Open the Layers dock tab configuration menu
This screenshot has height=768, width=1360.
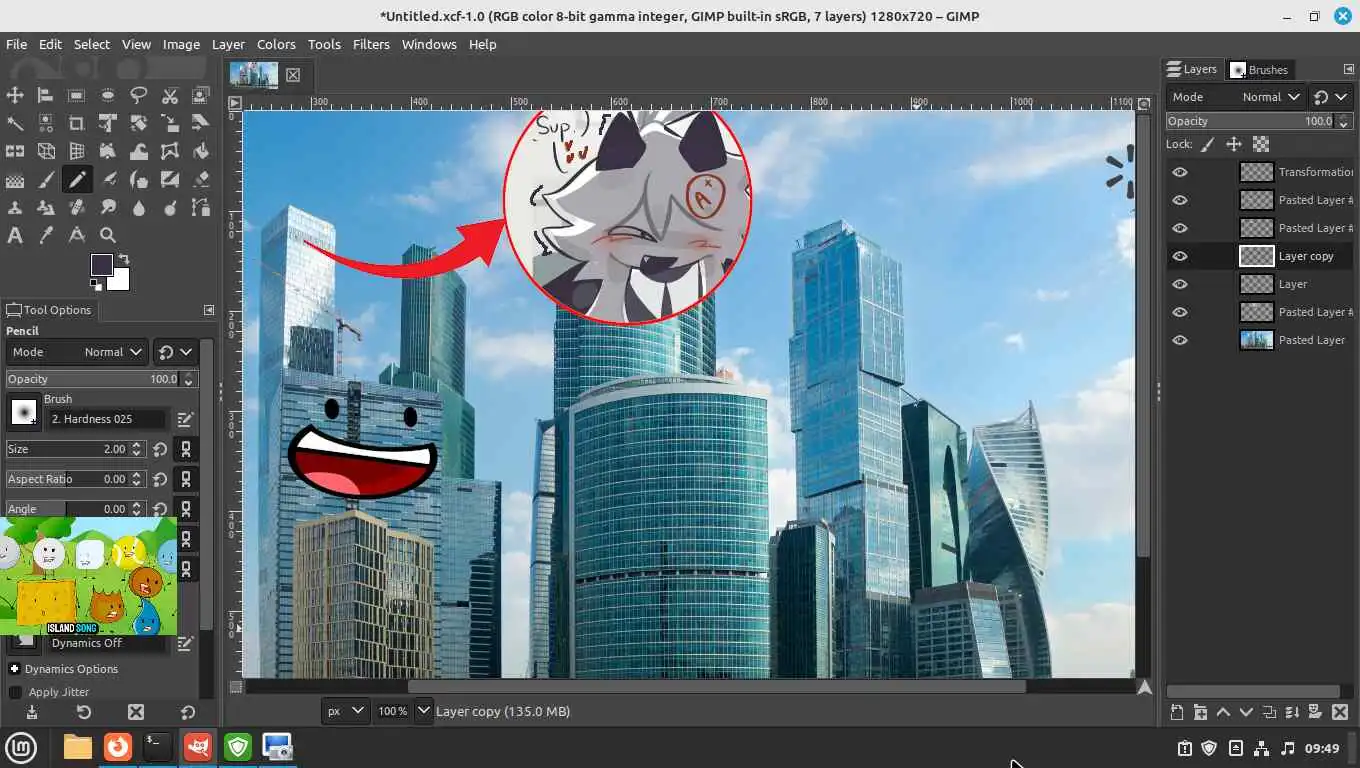tap(1348, 69)
